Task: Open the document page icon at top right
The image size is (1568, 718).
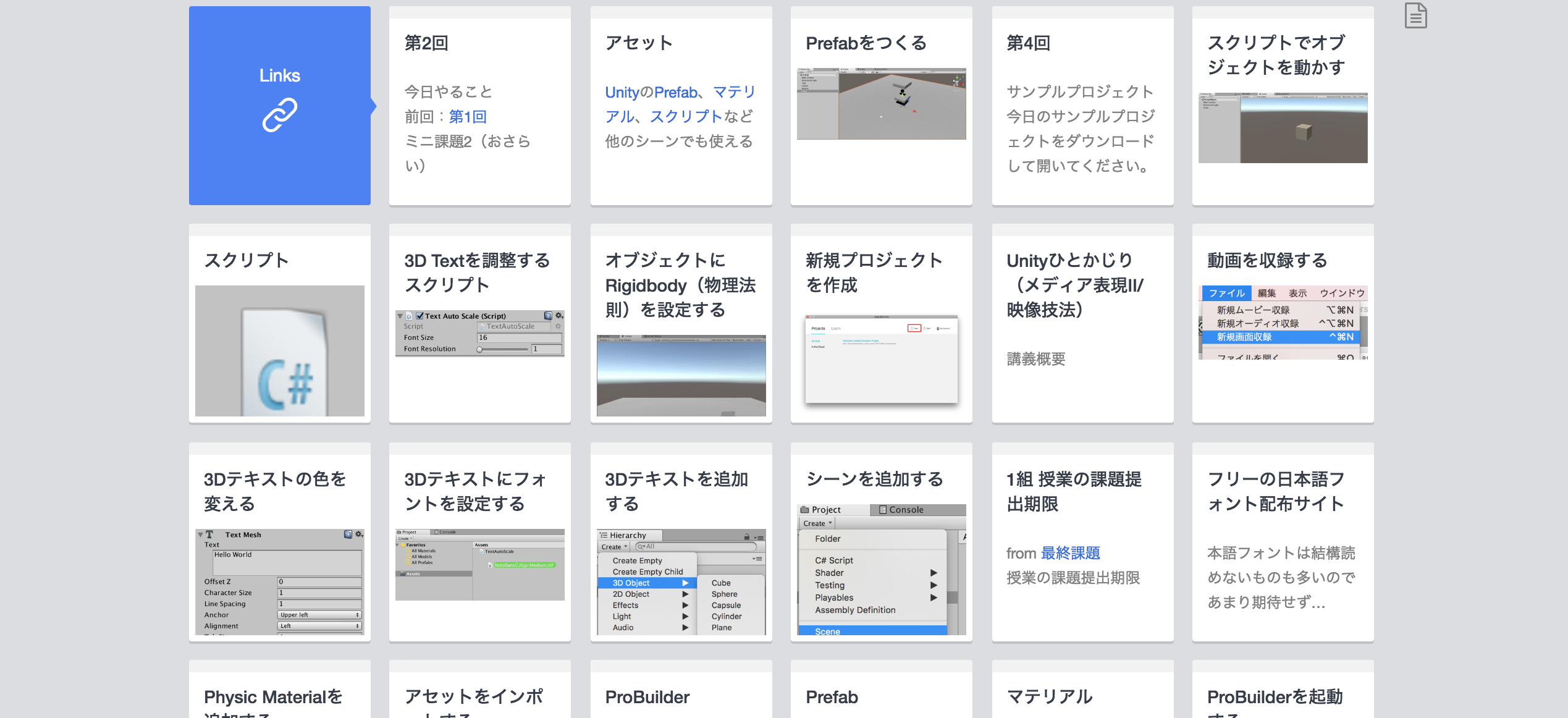Action: click(x=1415, y=15)
